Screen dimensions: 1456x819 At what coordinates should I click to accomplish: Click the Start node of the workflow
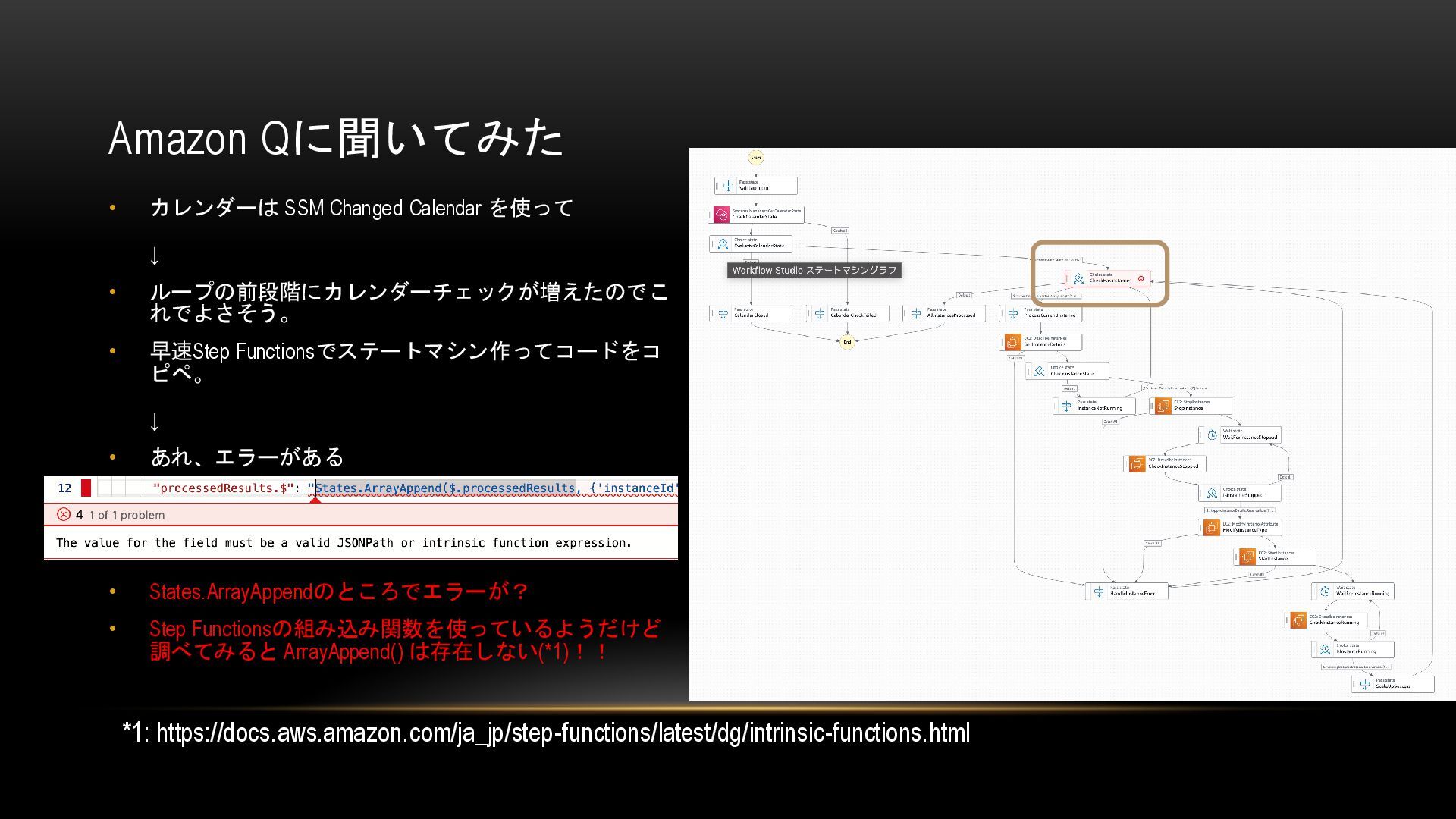(755, 158)
